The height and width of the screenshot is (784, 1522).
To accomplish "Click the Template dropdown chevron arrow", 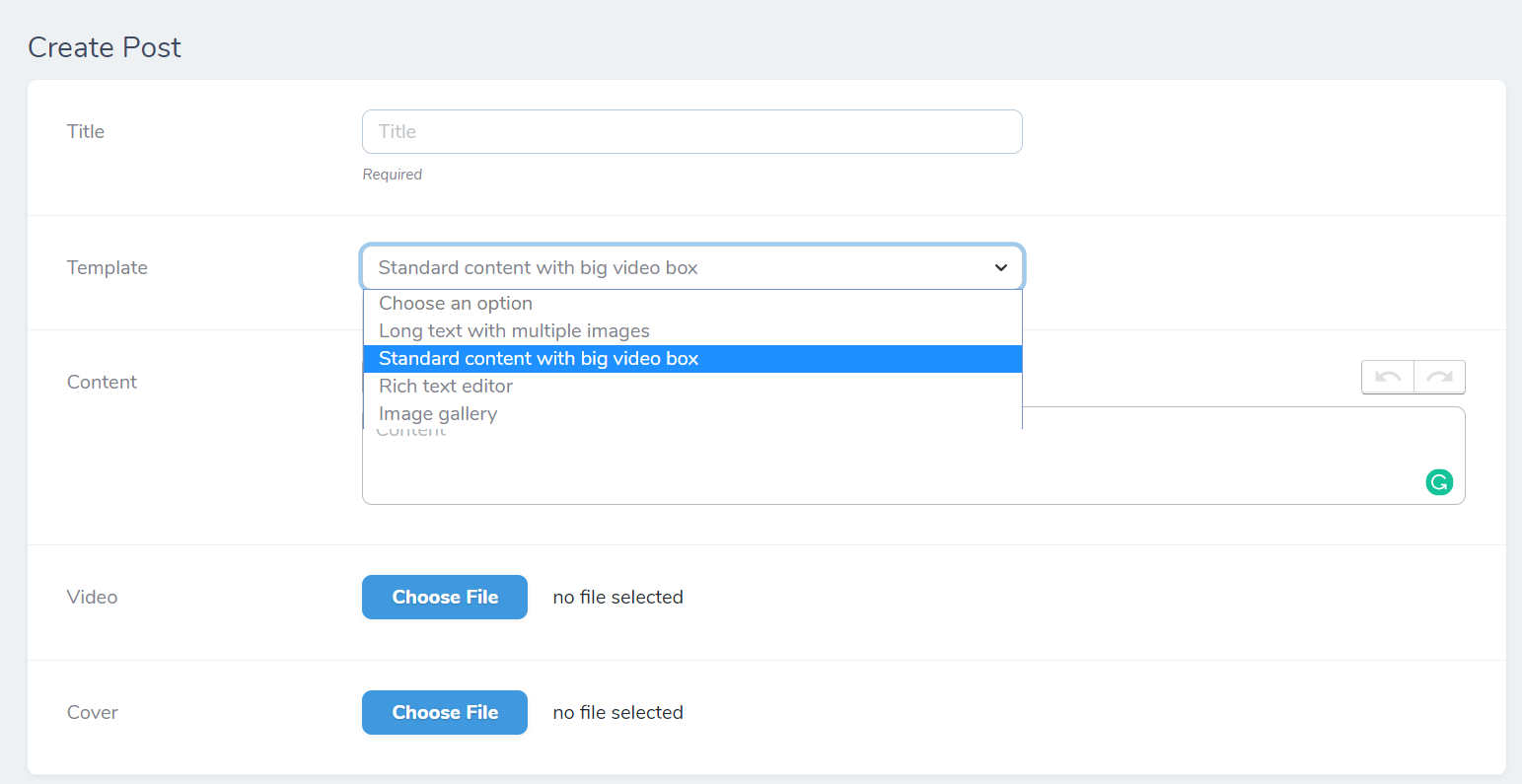I will pos(1000,267).
